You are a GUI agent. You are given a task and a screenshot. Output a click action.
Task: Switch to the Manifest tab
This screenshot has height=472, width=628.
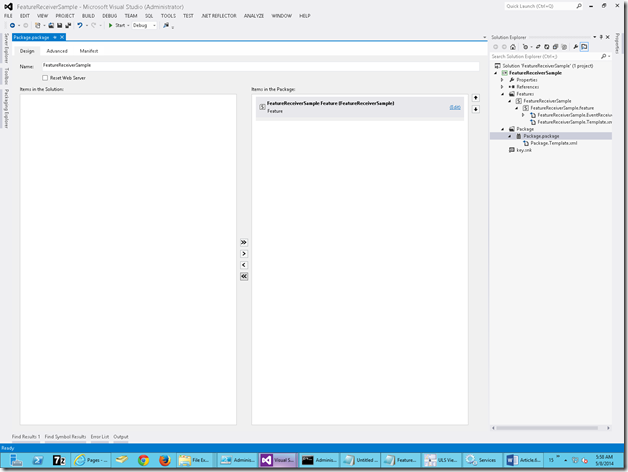tap(89, 51)
